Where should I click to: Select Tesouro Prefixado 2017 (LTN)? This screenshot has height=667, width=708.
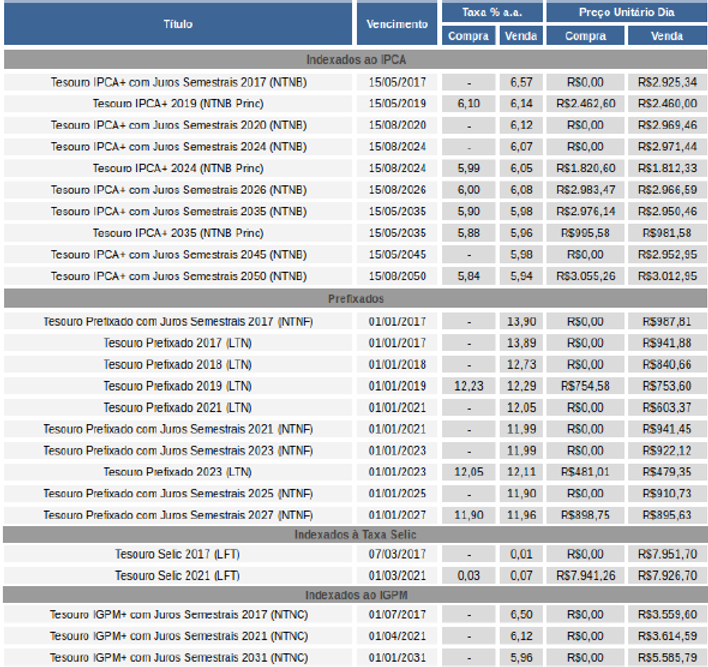tap(178, 343)
